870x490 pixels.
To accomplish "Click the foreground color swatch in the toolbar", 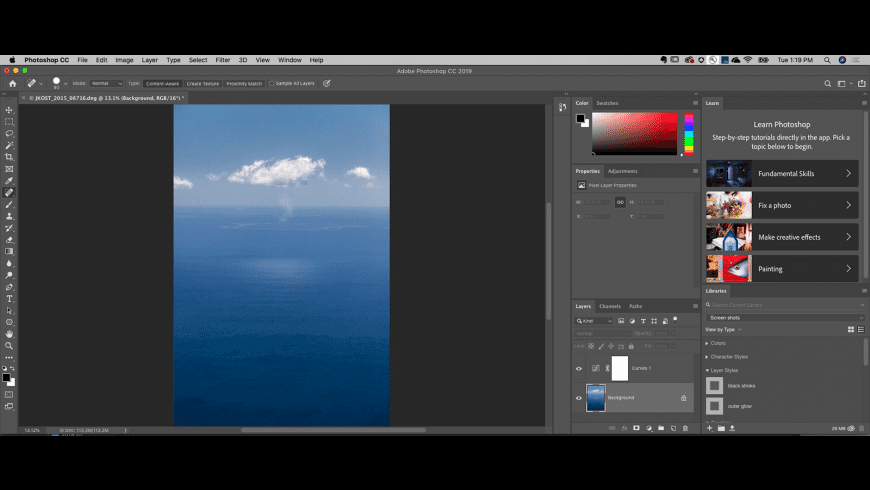I will pos(7,377).
